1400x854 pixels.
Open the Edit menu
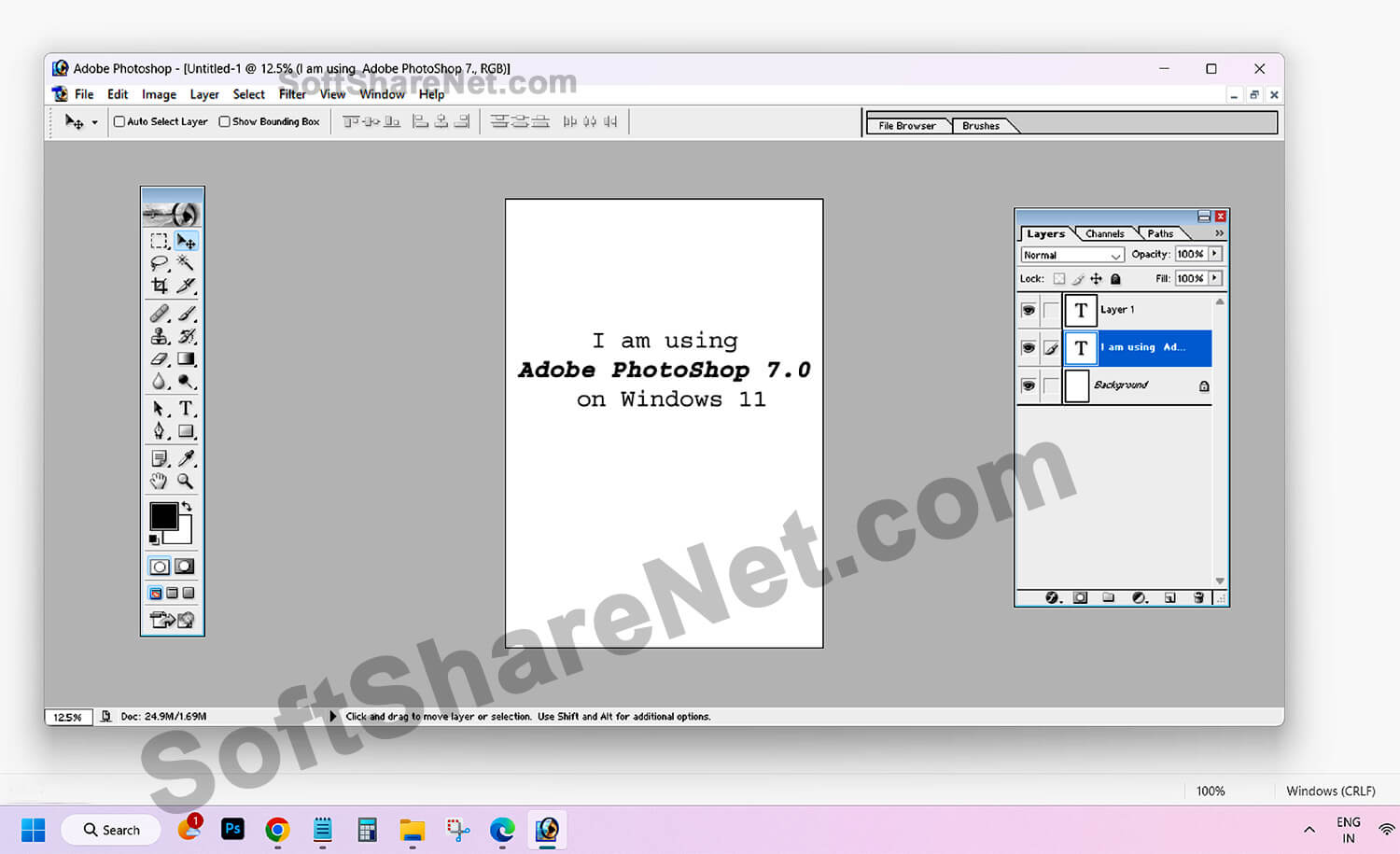coord(118,94)
